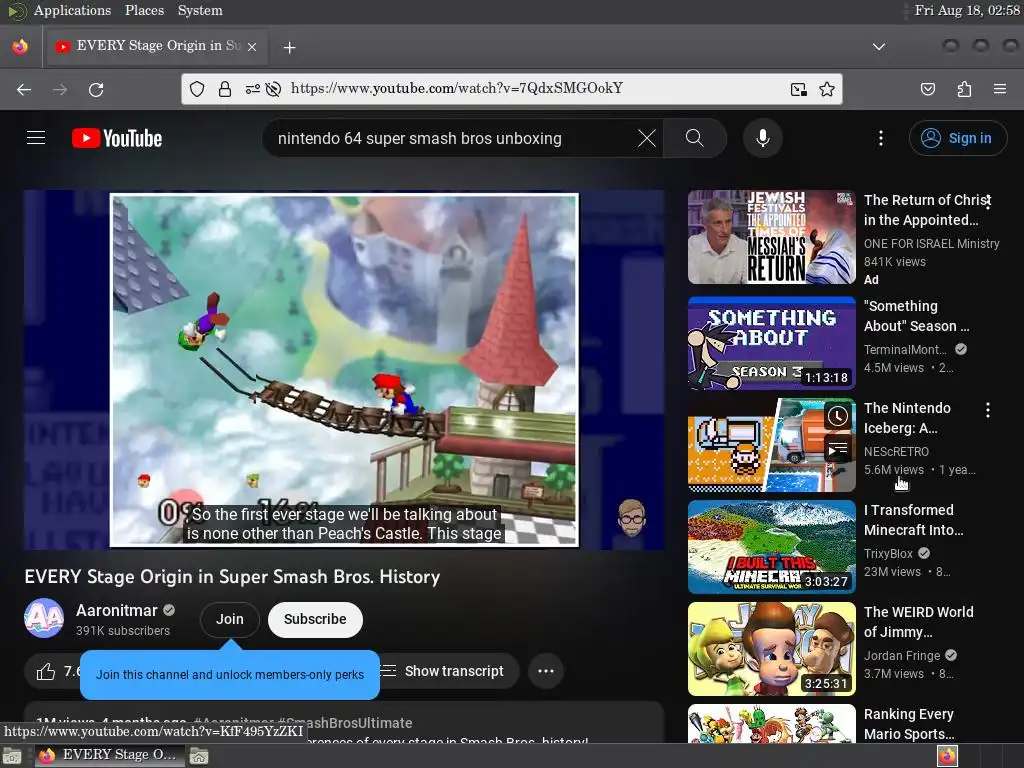
Task: Open the file manager icon in taskbar
Action: click(x=199, y=756)
